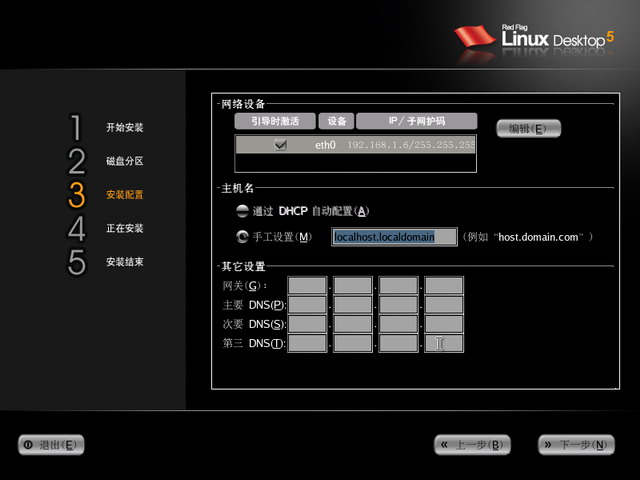Open the 编辑(E) network device editor
Screen dimensions: 640x480
(529, 129)
